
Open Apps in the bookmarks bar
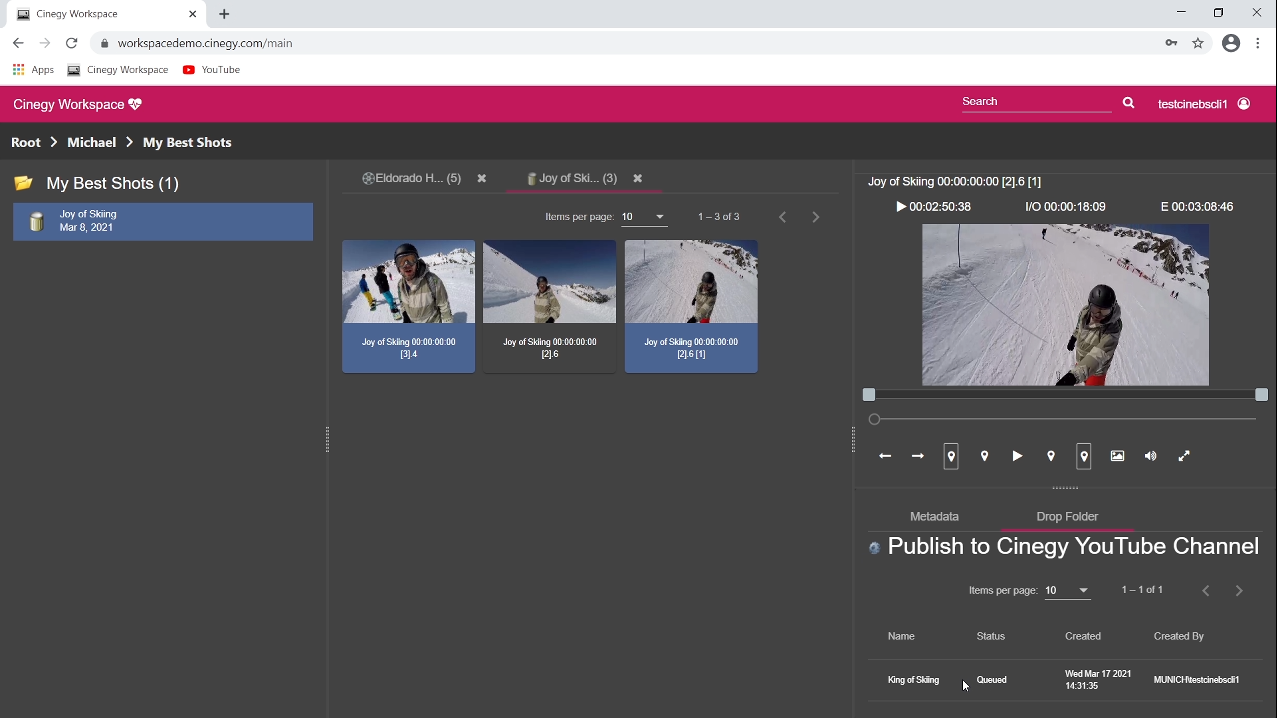pyautogui.click(x=33, y=70)
